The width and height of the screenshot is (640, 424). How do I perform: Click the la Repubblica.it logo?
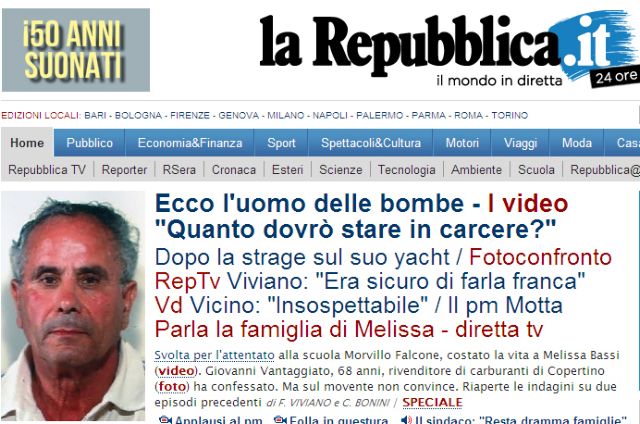[449, 48]
